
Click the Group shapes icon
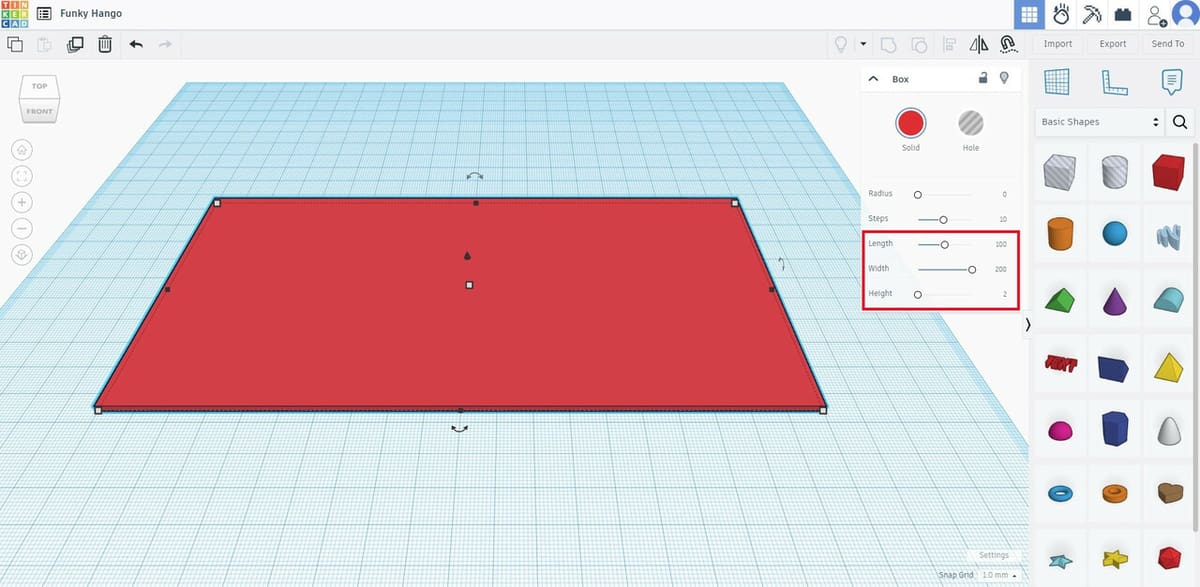tap(887, 44)
